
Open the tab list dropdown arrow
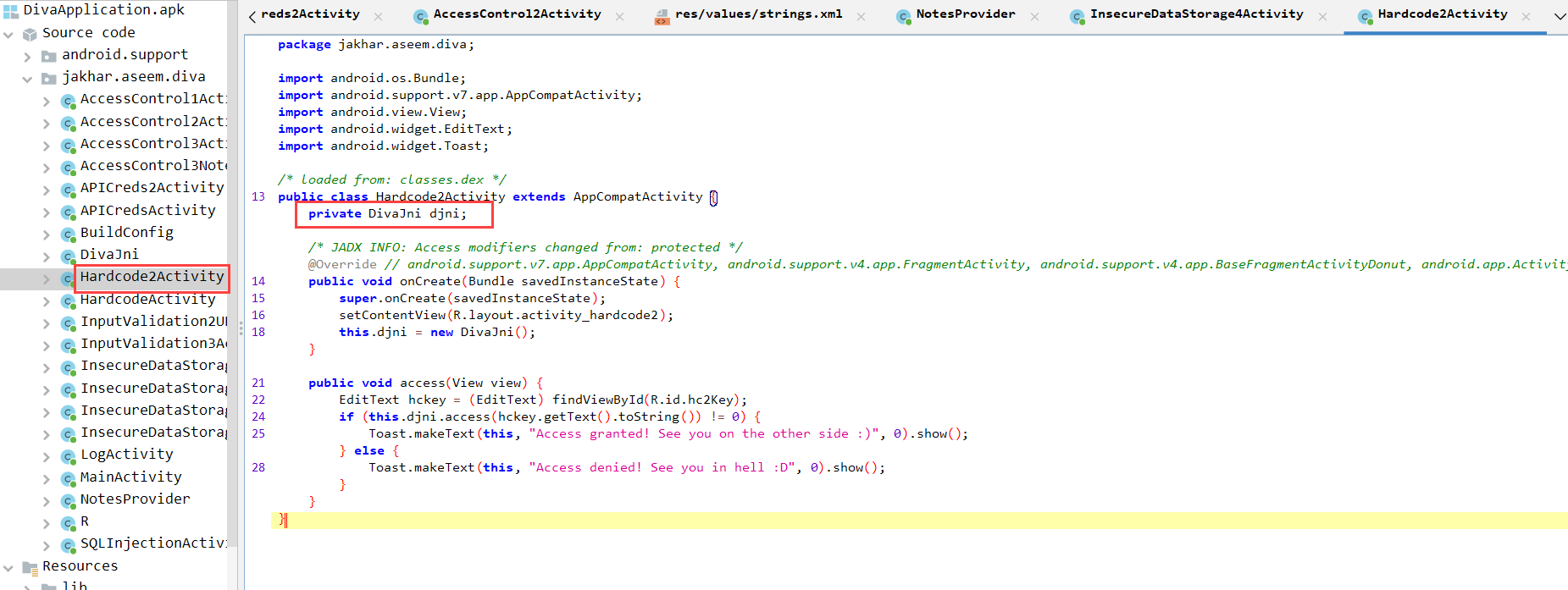tap(1559, 16)
